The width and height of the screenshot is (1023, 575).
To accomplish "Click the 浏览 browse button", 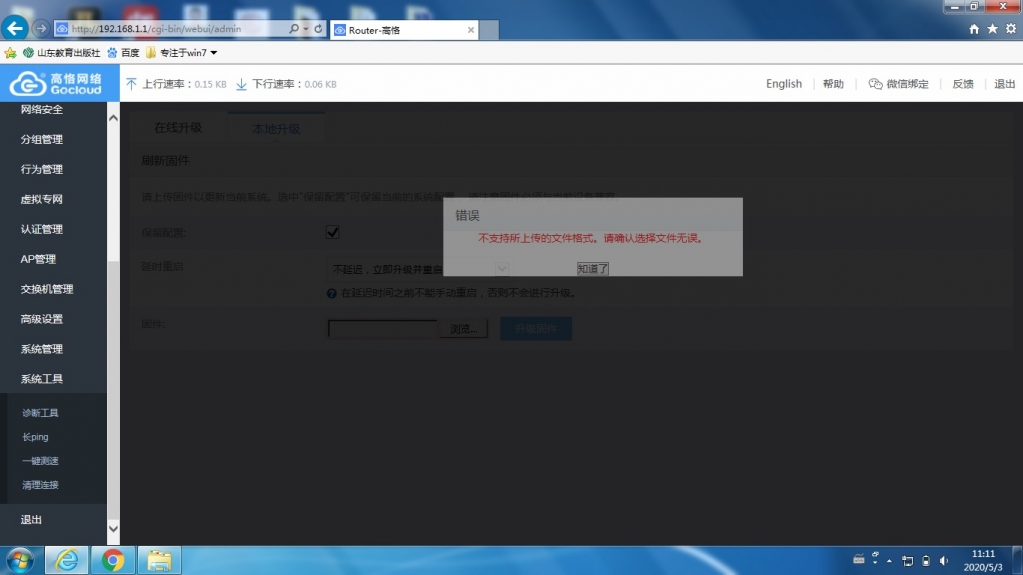I will tap(463, 329).
